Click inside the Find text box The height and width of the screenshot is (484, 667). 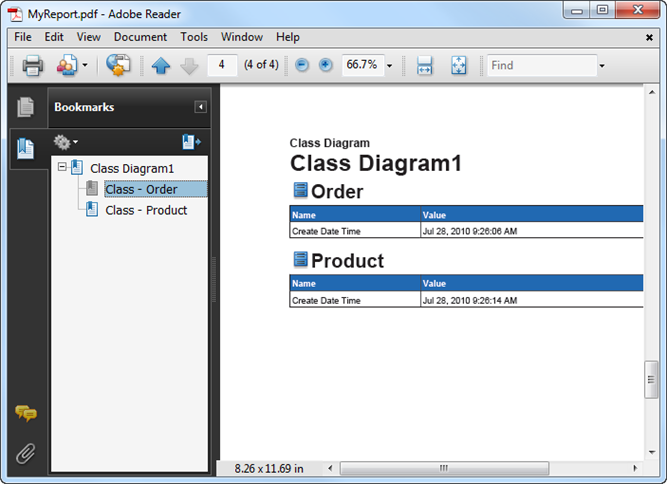[542, 65]
